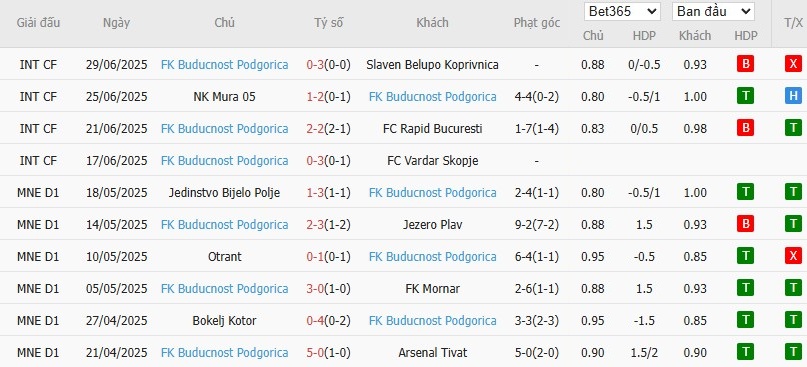Click green T over/under badge in FK Mornar row
The image size is (807, 367).
tap(793, 288)
